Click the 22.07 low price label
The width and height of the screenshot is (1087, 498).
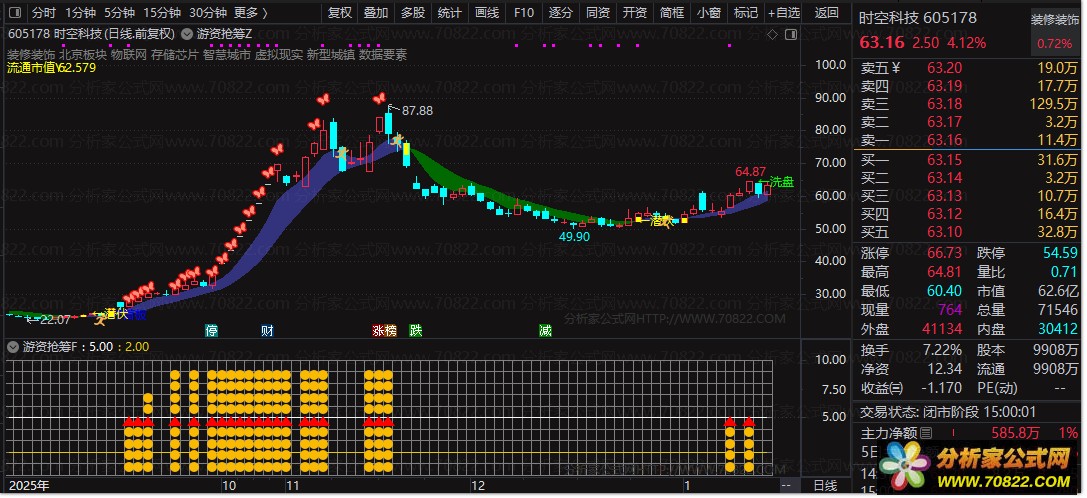tap(55, 320)
